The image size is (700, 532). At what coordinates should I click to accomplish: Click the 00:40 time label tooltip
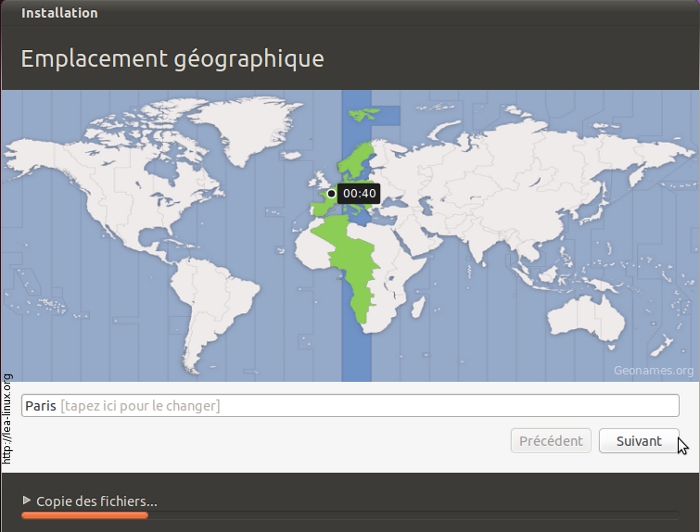tap(359, 193)
